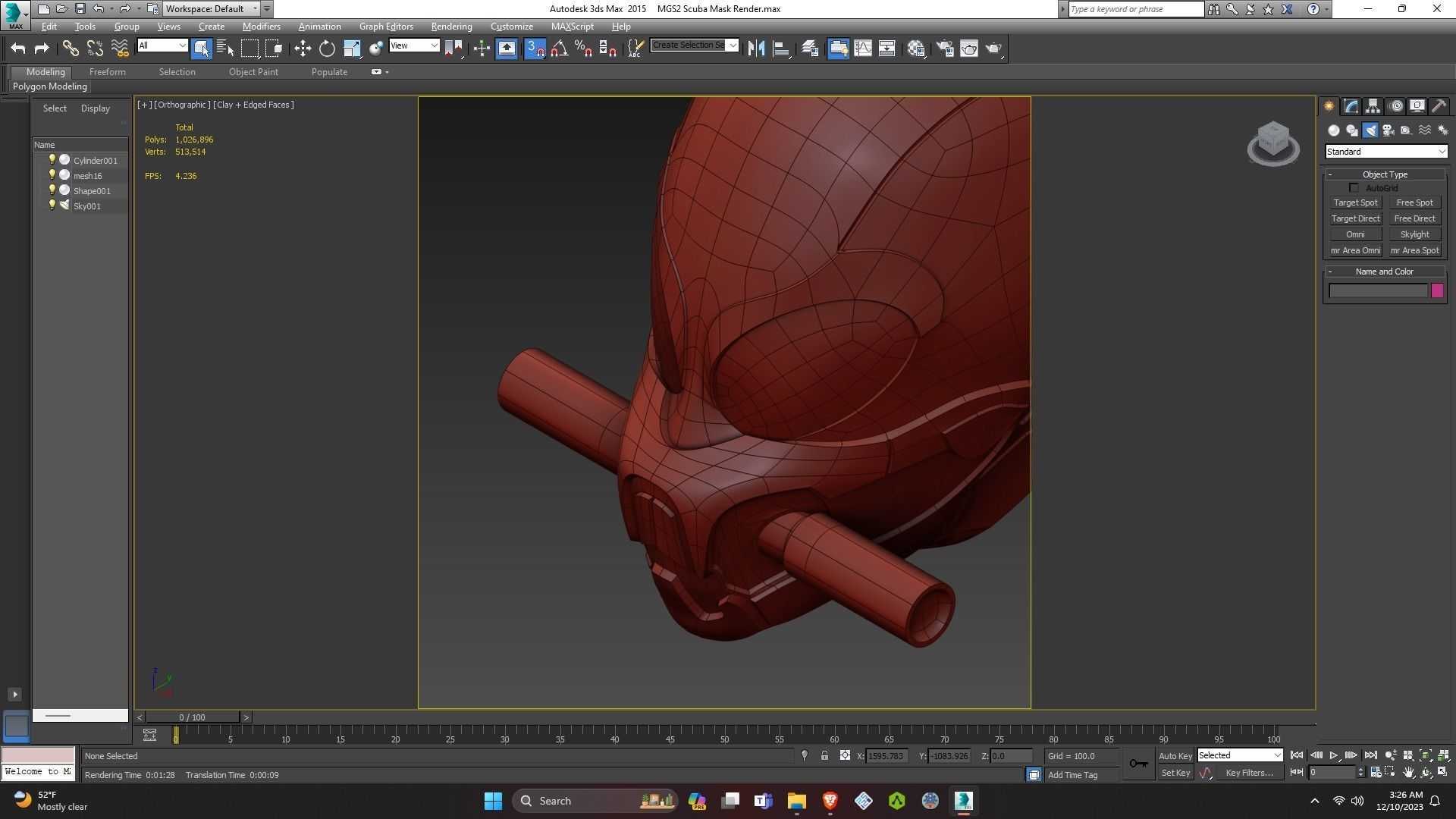Toggle Auto Key animation mode
The height and width of the screenshot is (819, 1456).
[1175, 756]
